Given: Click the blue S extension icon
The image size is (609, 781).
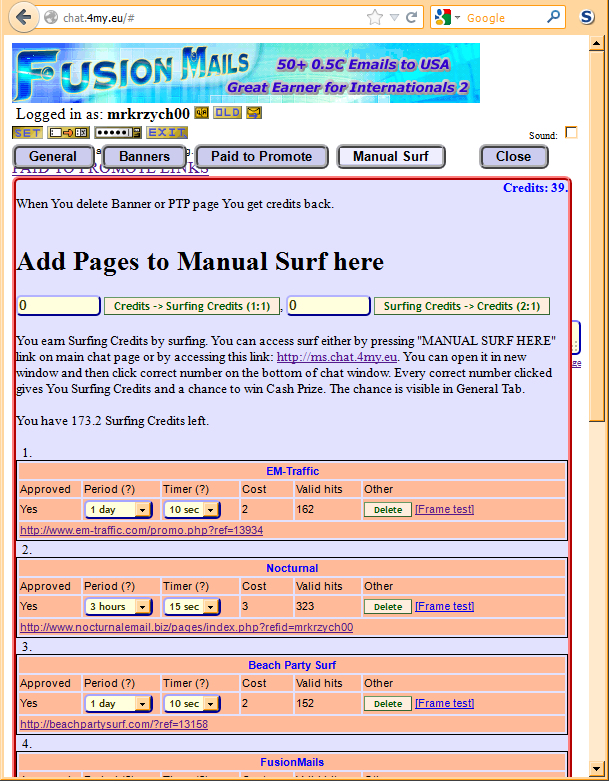Looking at the screenshot, I should pyautogui.click(x=588, y=17).
